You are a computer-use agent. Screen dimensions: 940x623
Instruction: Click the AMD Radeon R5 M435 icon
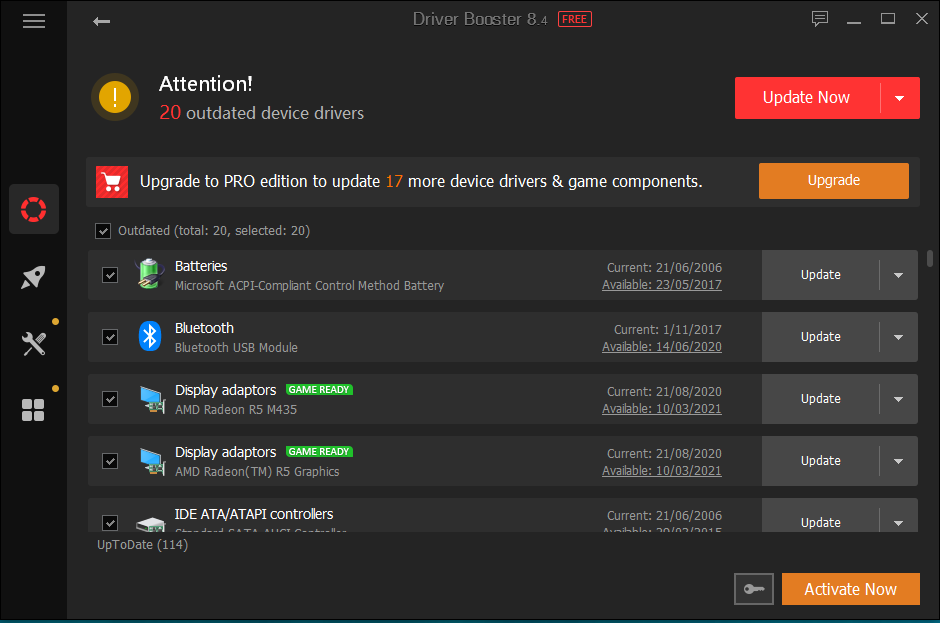[x=152, y=399]
